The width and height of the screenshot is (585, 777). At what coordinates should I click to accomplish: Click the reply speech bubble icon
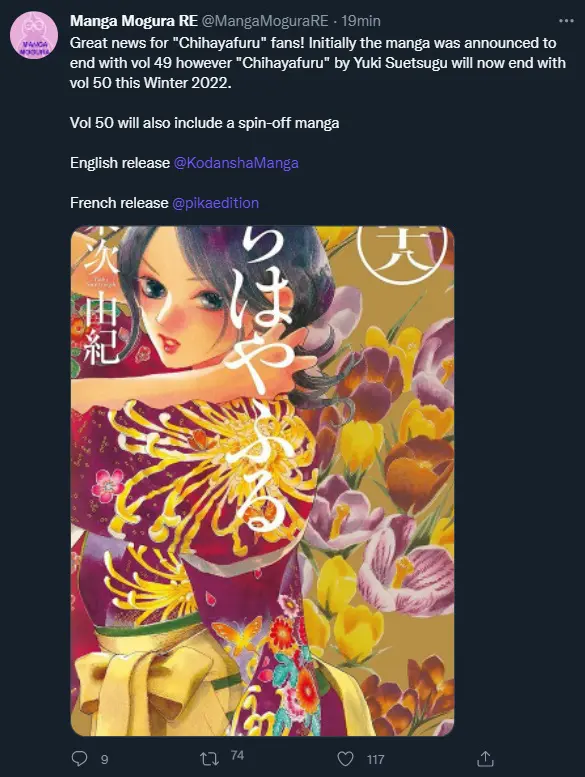click(79, 759)
